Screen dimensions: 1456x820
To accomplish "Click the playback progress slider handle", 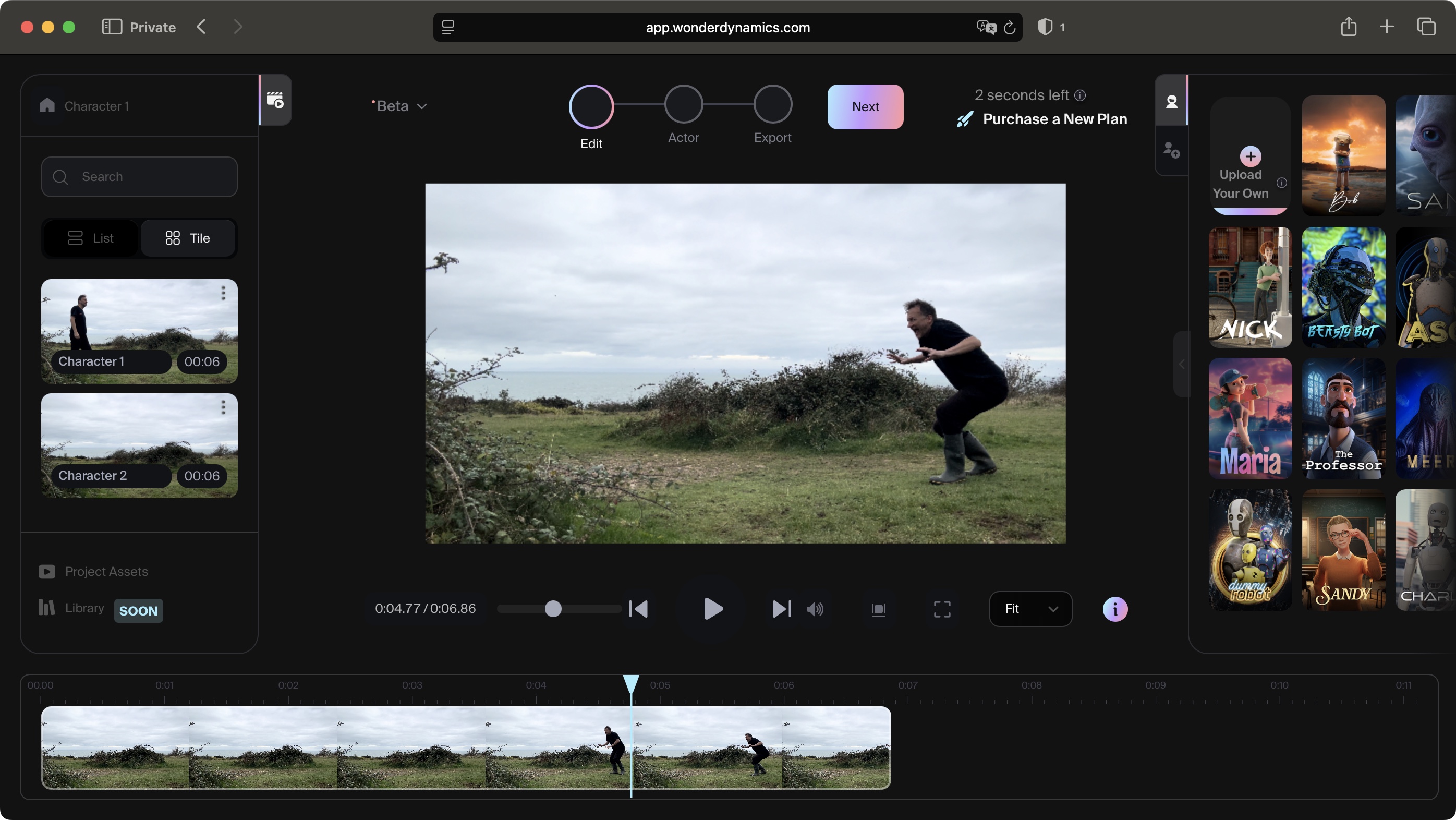I will (553, 609).
